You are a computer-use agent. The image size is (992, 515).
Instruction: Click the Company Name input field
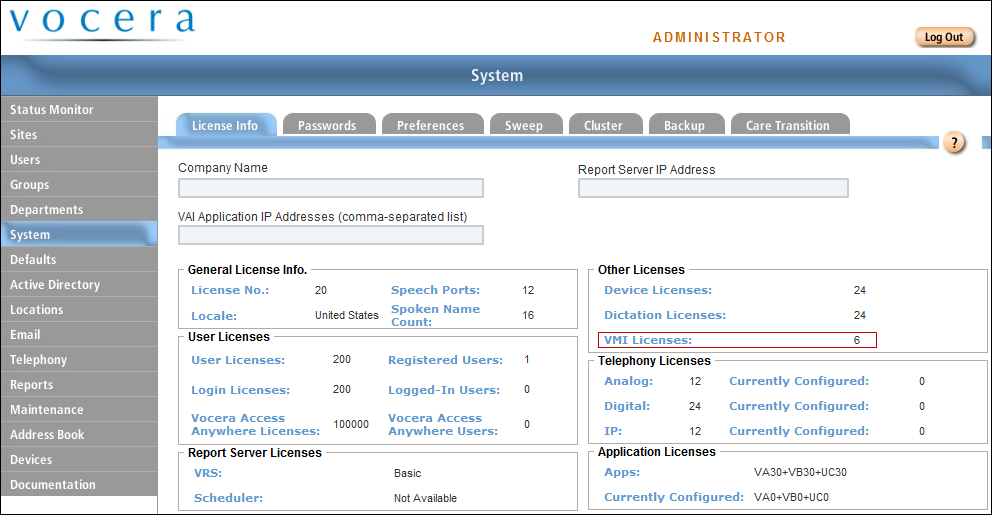[x=330, y=188]
